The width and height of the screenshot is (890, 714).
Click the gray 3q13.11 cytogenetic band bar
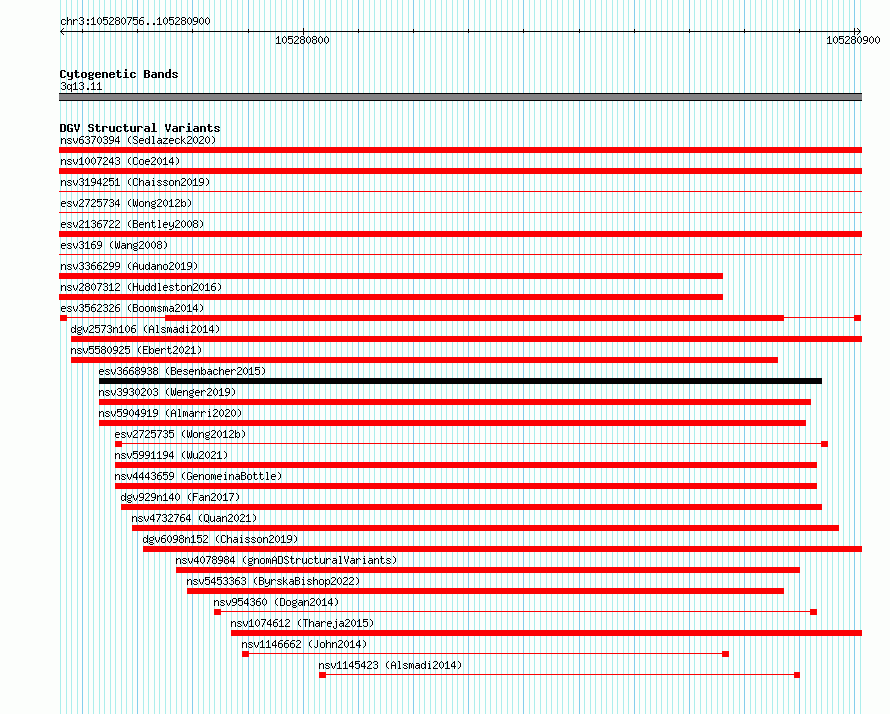pyautogui.click(x=460, y=97)
